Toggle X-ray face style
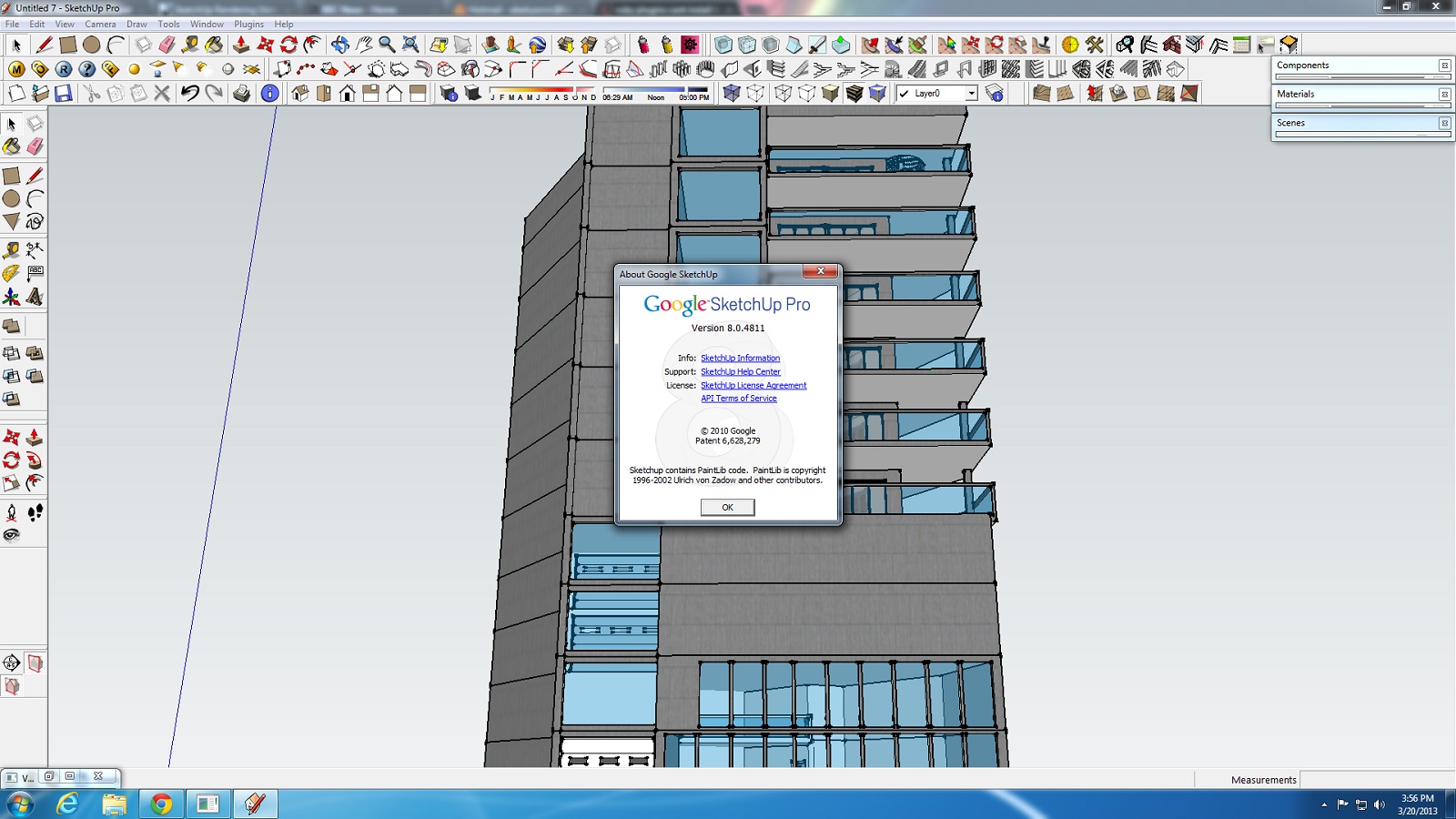 (732, 93)
